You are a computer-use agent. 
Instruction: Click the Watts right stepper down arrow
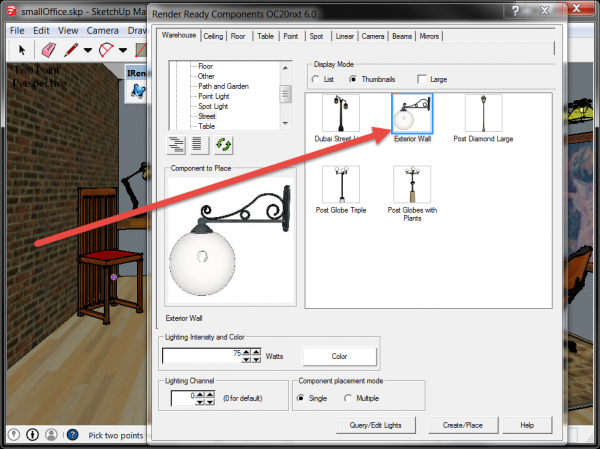coord(256,359)
